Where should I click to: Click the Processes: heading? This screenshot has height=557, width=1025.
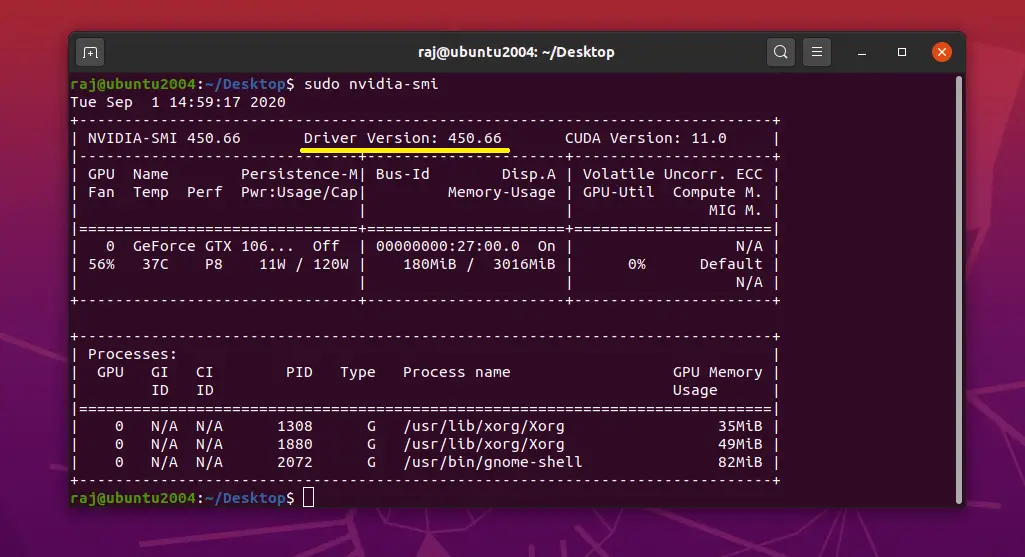pos(133,354)
